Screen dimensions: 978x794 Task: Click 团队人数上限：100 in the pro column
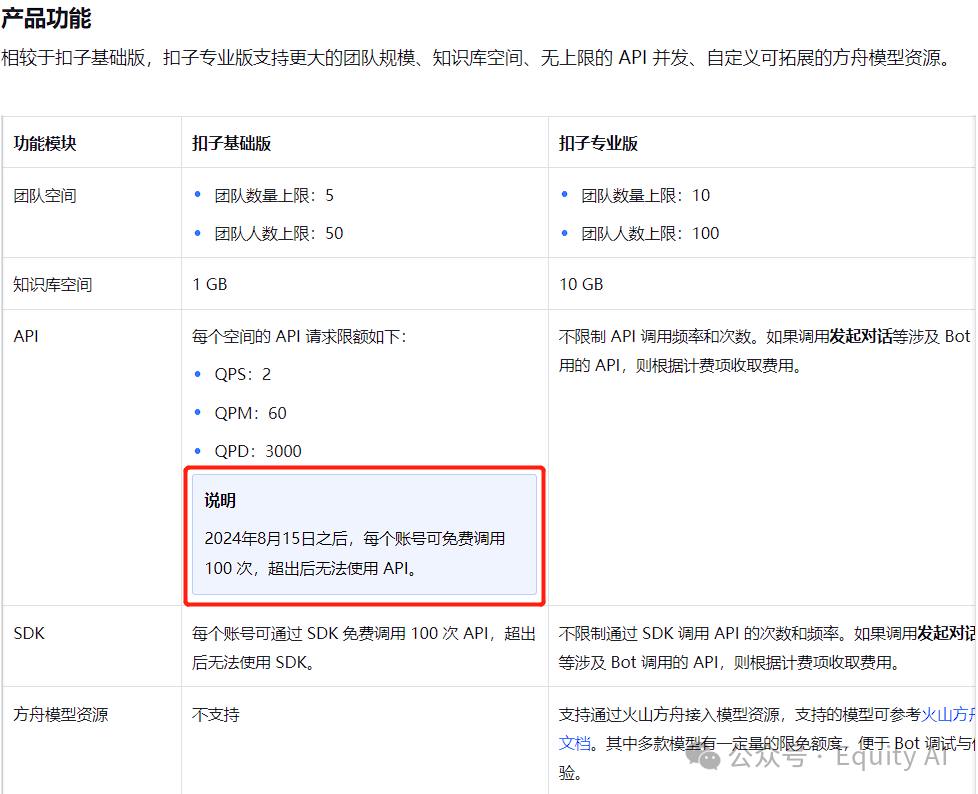pyautogui.click(x=650, y=234)
